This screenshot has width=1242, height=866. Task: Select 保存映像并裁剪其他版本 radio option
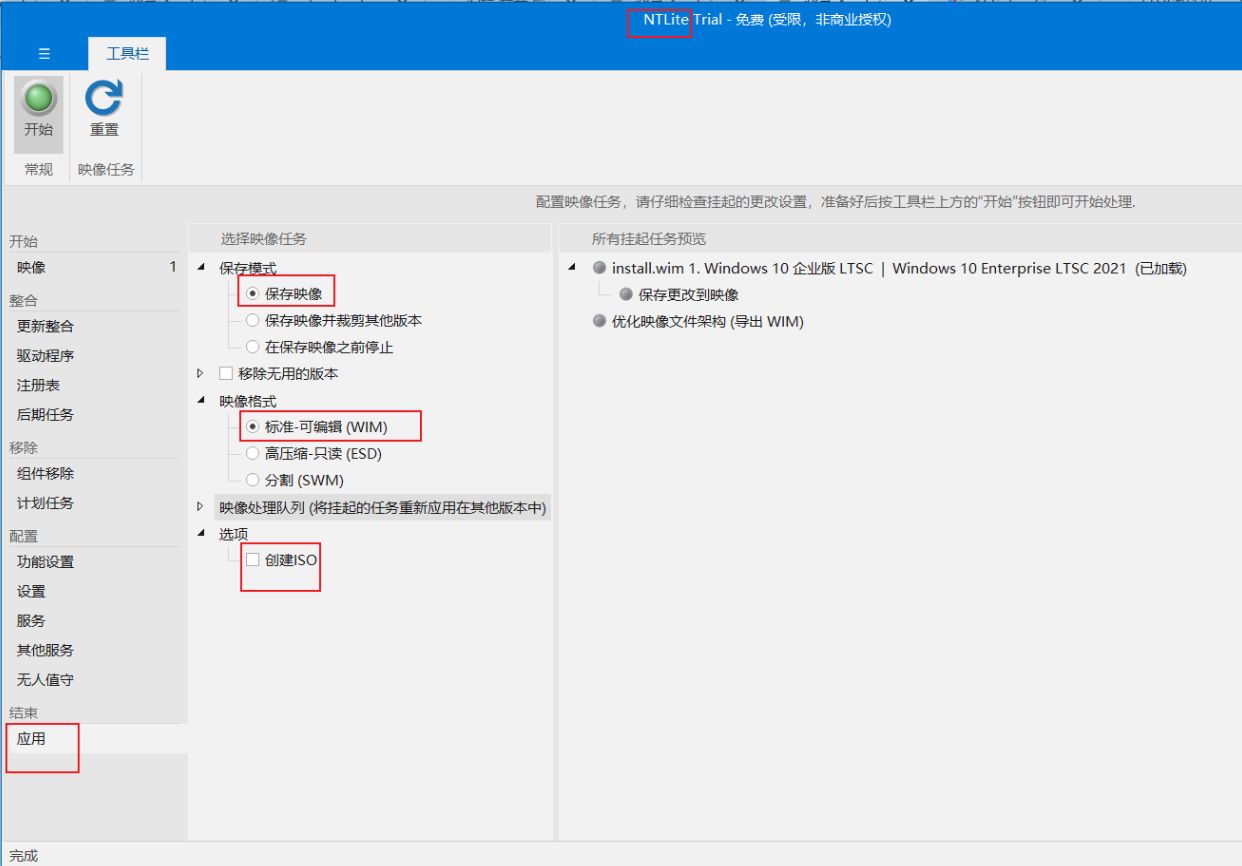[x=253, y=321]
